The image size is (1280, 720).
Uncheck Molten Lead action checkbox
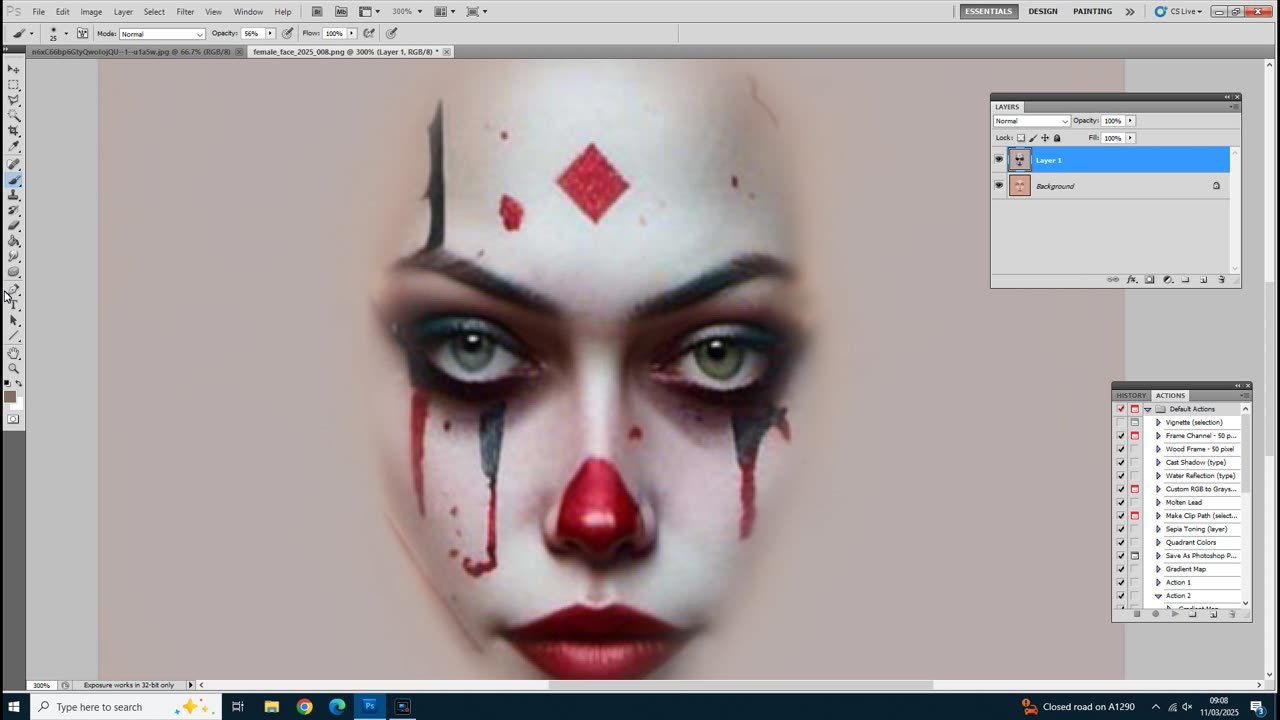tap(1120, 502)
